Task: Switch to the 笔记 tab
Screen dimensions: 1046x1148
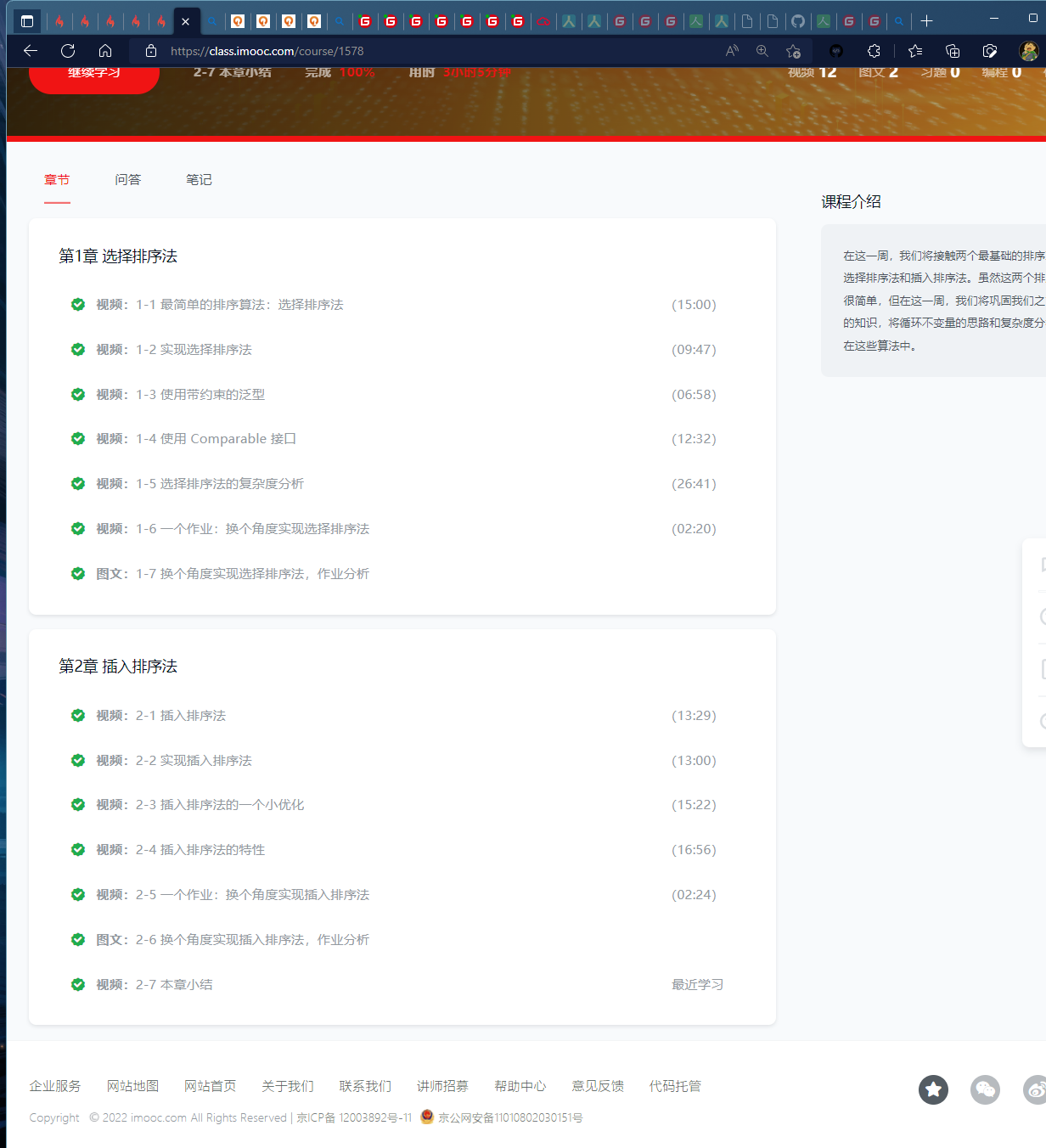Action: click(199, 180)
